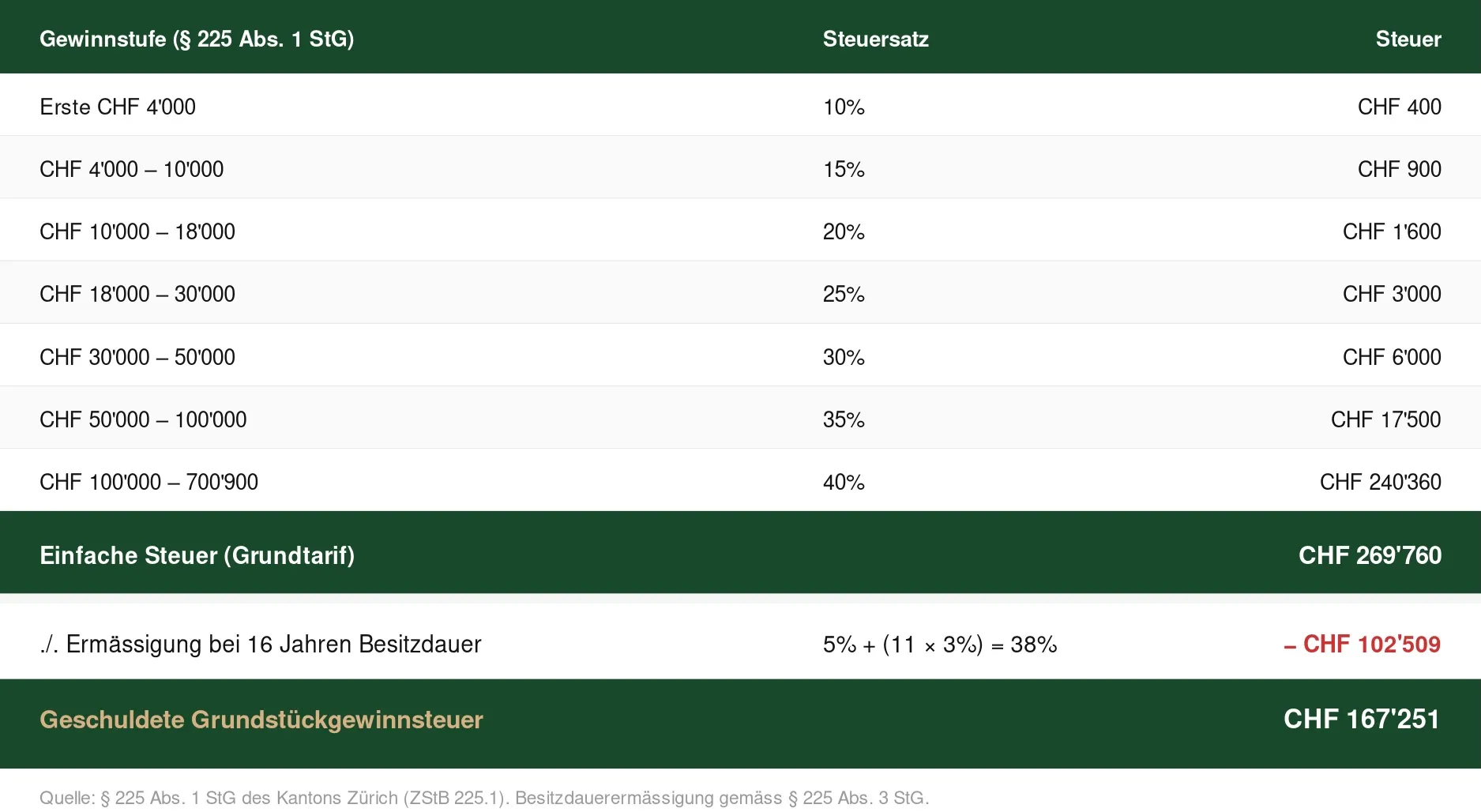Click the final CHF 167'251 amount
Viewport: 1481px width, 812px height.
coord(1362,719)
